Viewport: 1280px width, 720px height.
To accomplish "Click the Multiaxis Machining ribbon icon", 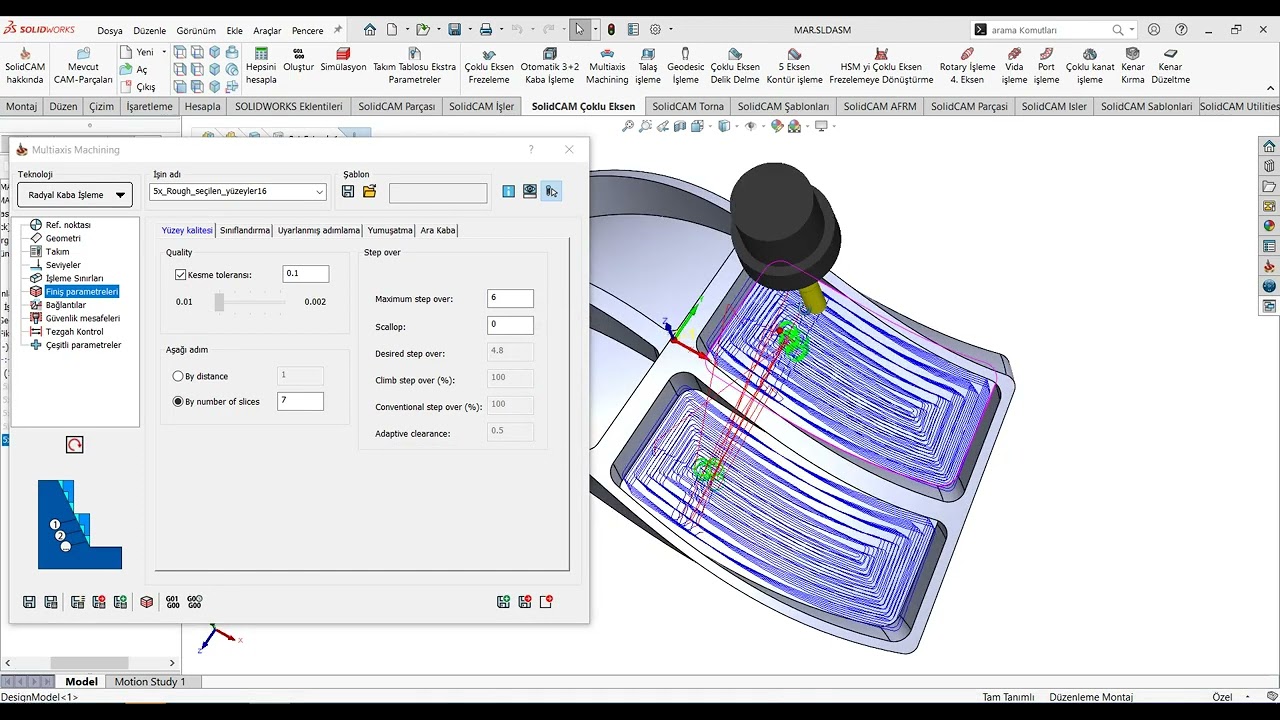I will (x=607, y=66).
